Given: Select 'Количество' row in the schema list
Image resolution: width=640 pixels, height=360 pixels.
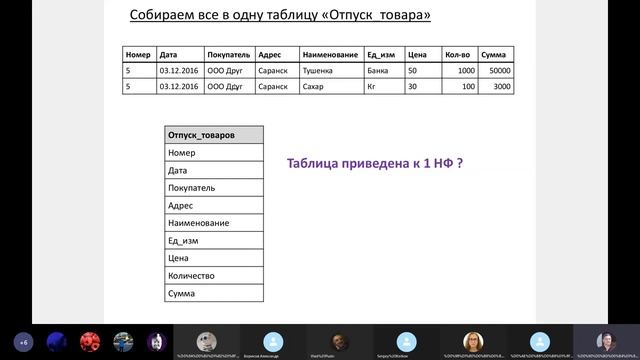Looking at the screenshot, I should point(214,276).
